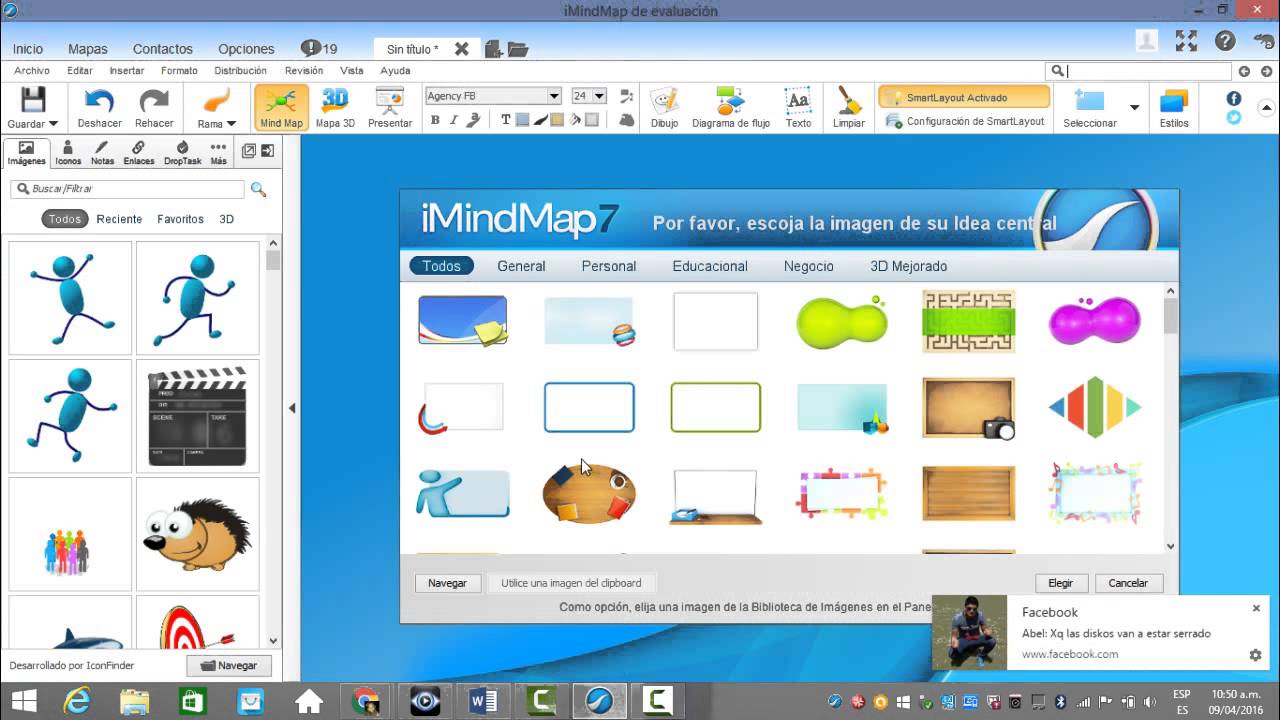The image size is (1280, 720).
Task: Toggle SmartLayout Activado button
Action: click(x=964, y=97)
